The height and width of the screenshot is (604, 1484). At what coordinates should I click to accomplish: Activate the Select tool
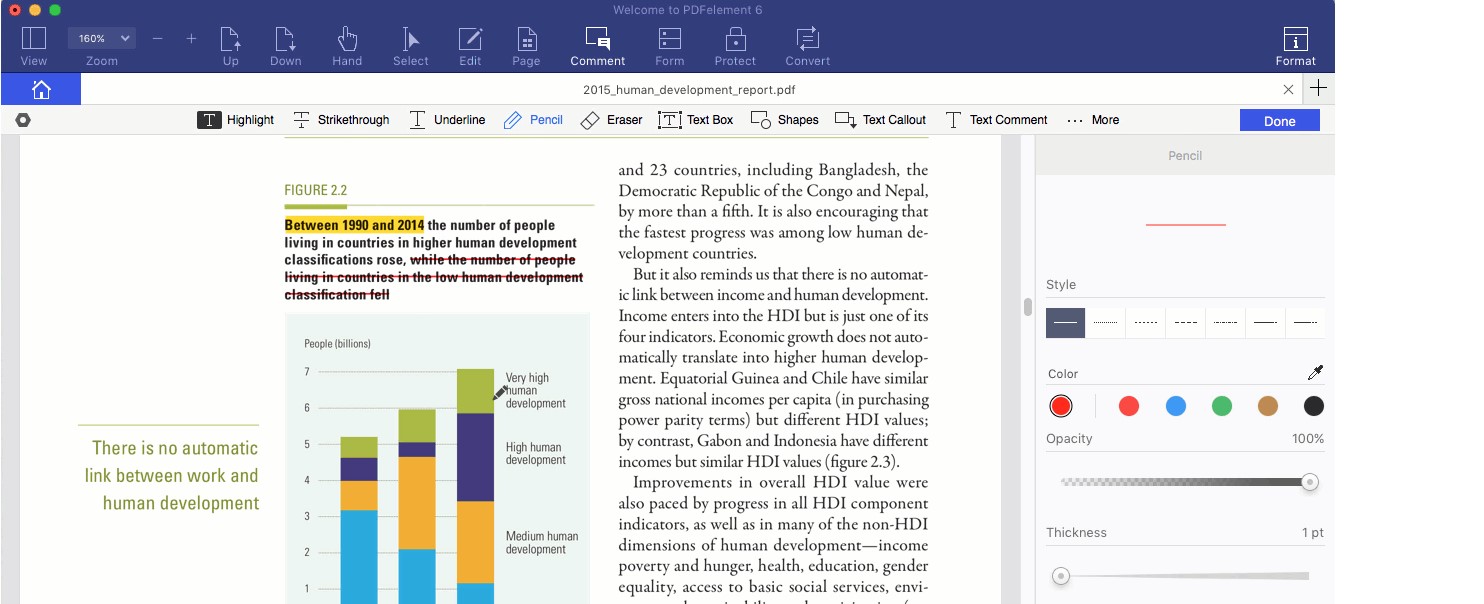[x=410, y=44]
